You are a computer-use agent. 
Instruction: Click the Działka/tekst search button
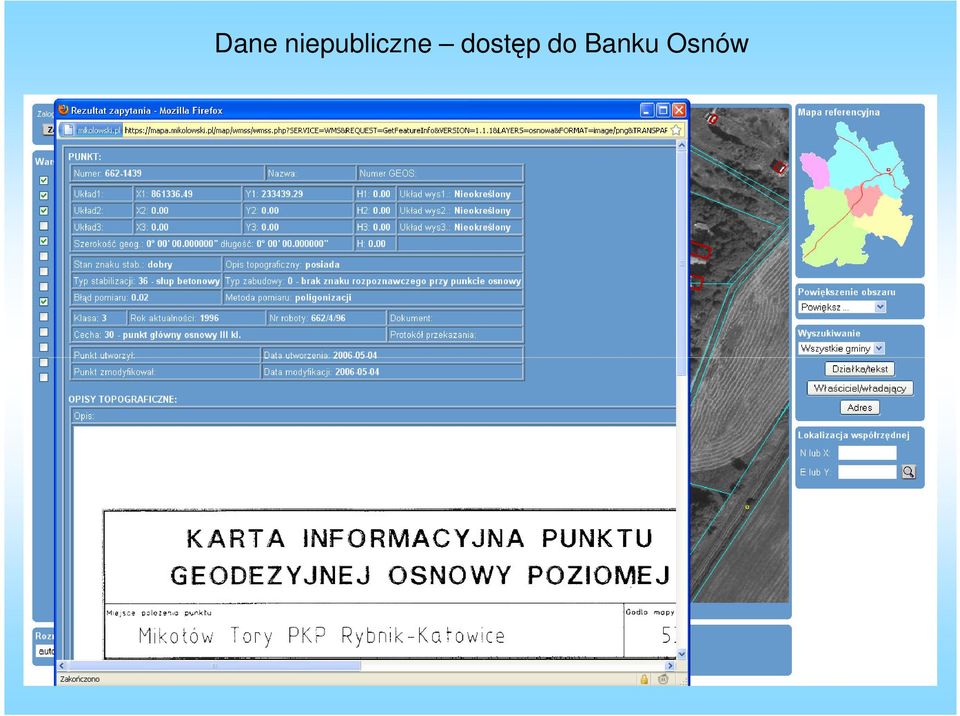click(860, 369)
